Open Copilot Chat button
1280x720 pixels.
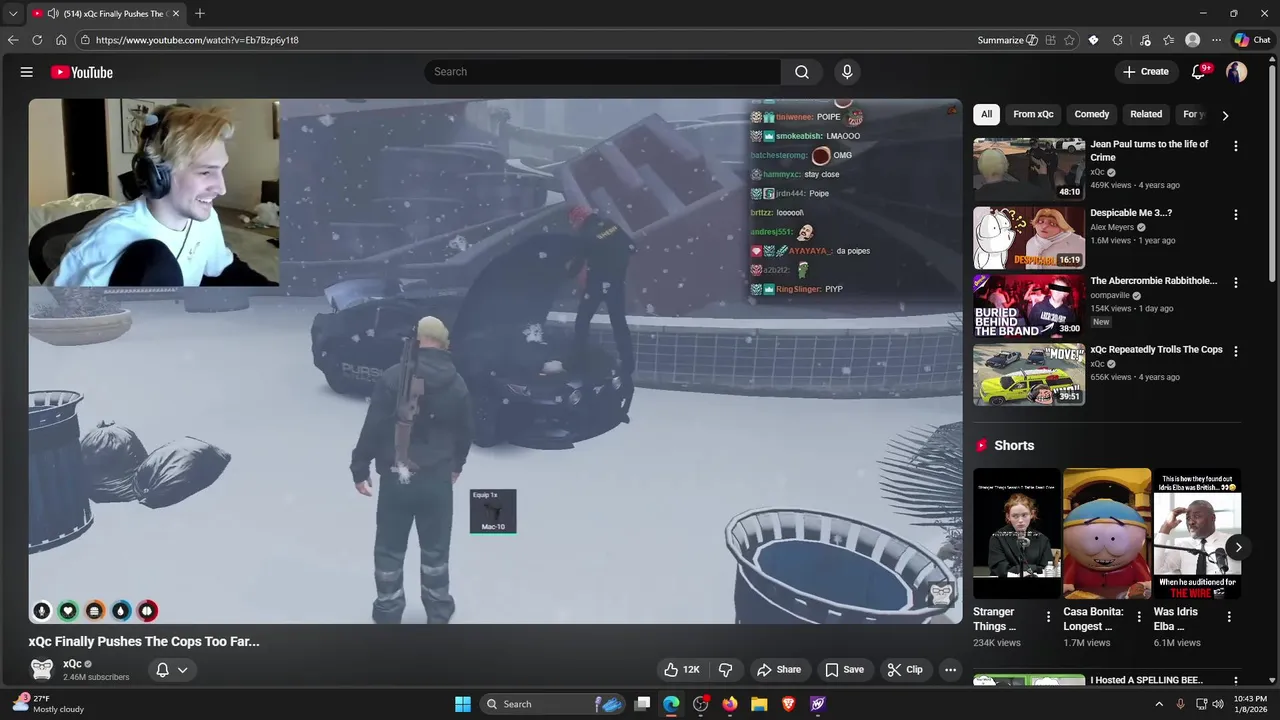[1252, 40]
